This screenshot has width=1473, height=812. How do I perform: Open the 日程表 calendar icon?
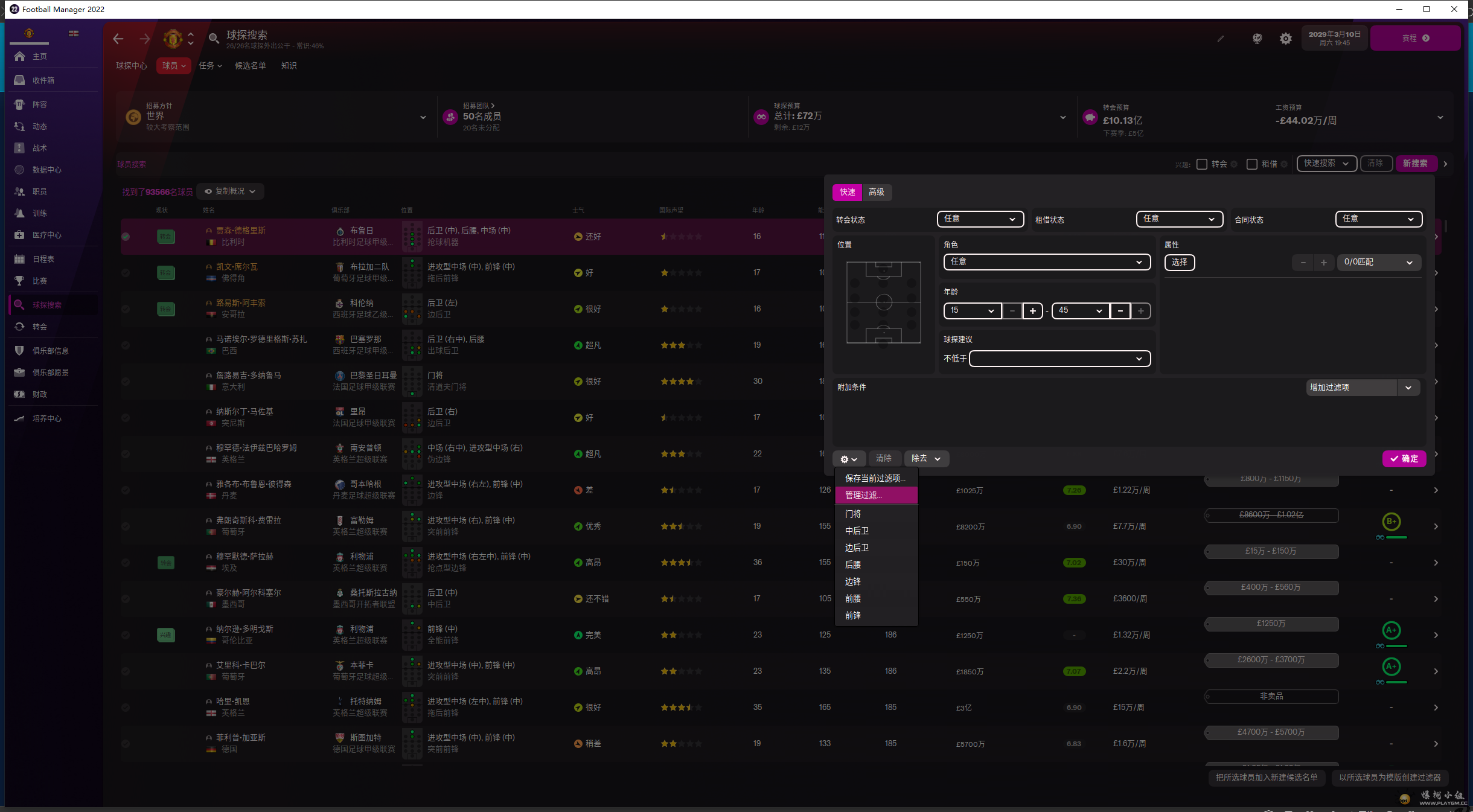pyautogui.click(x=19, y=259)
